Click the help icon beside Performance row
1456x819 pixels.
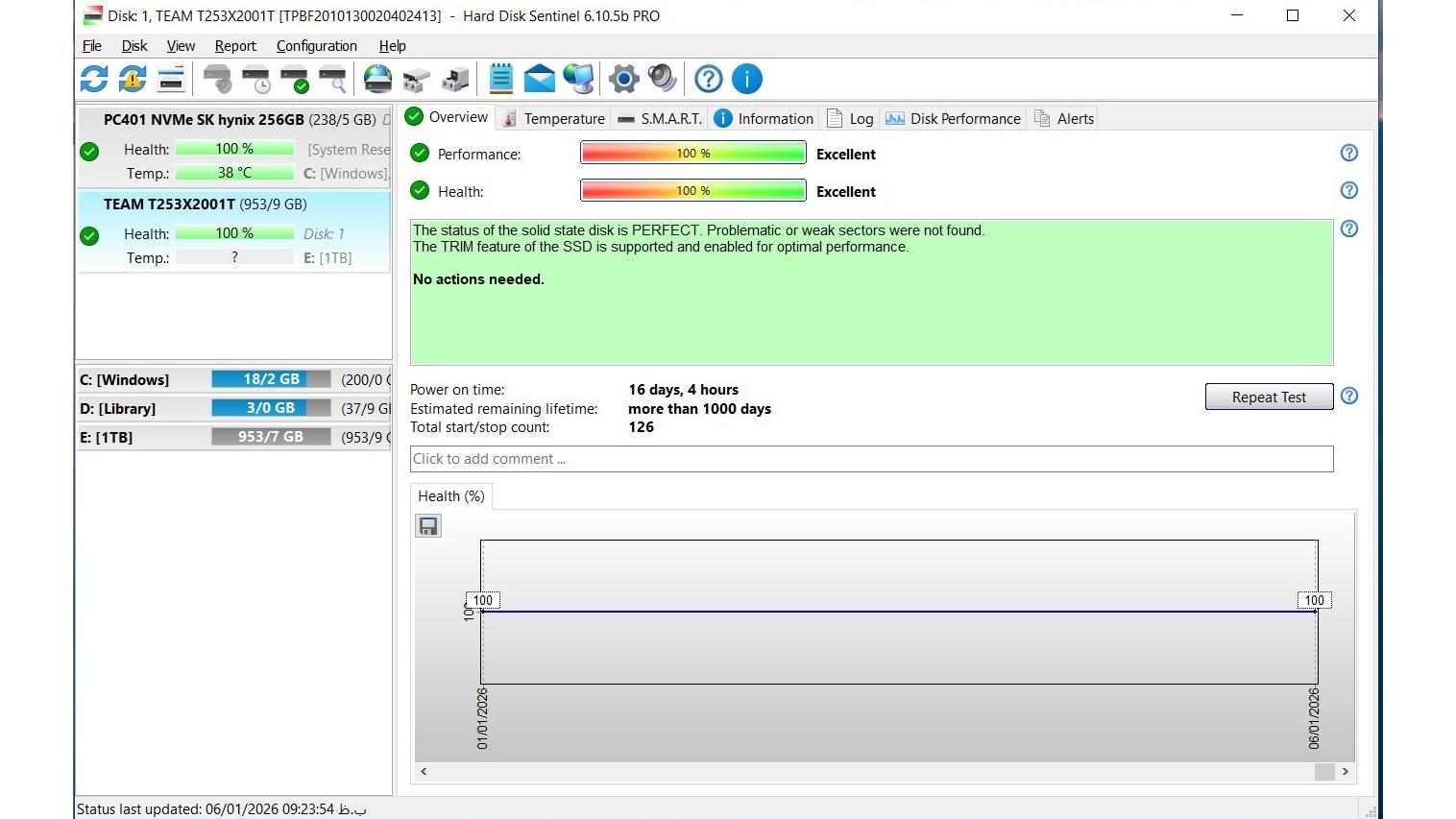click(1348, 154)
